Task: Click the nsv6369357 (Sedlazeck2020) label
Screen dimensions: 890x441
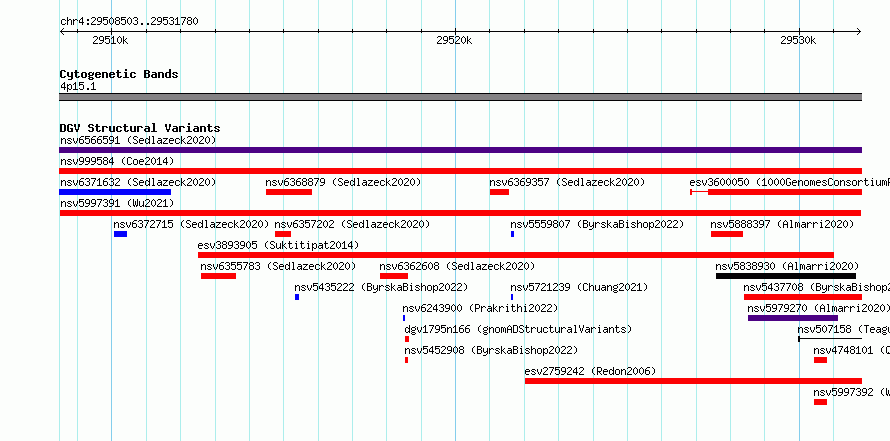Action: pos(568,182)
